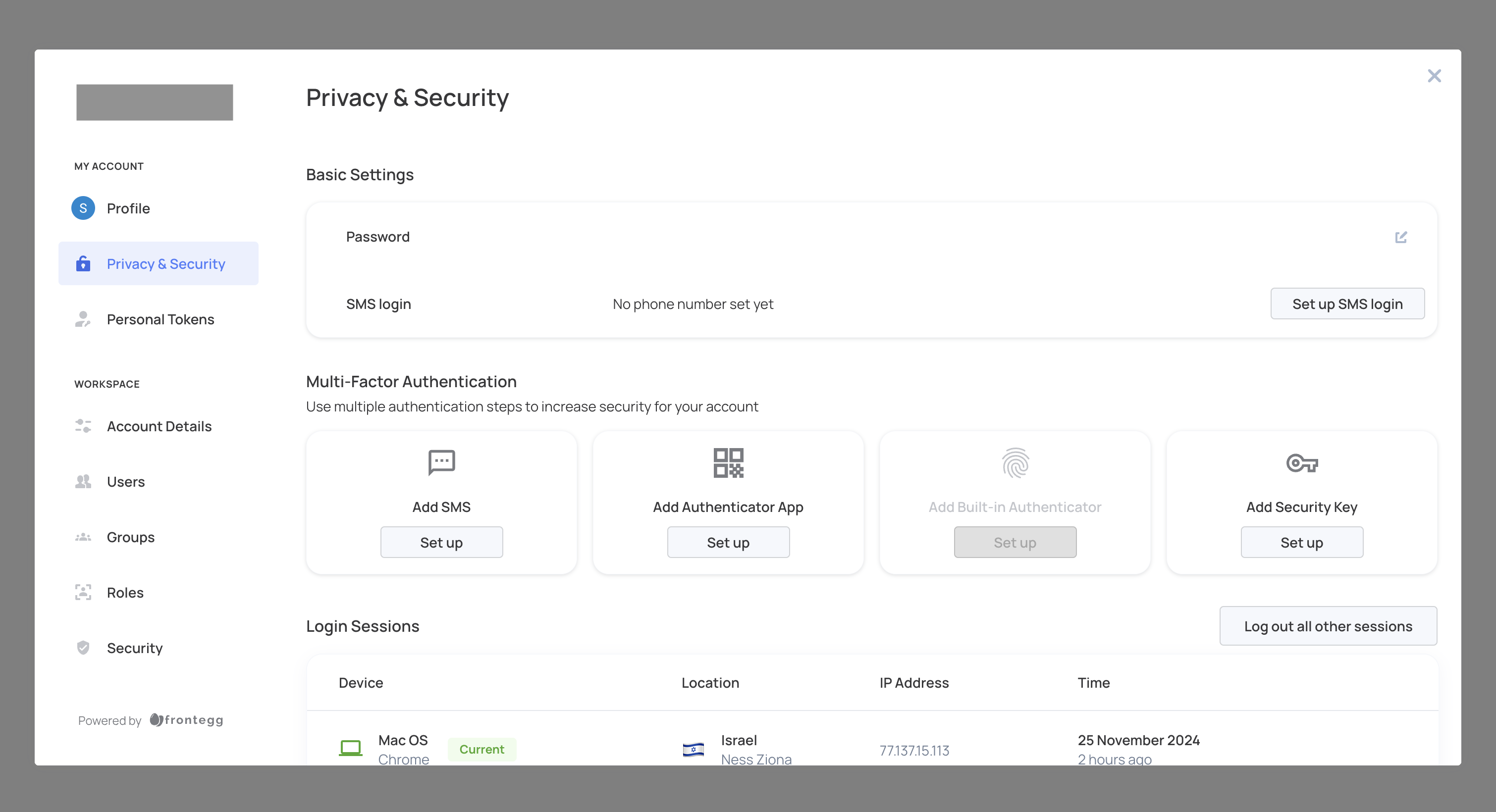This screenshot has width=1496, height=812.
Task: Go to the Users page
Action: [125, 481]
